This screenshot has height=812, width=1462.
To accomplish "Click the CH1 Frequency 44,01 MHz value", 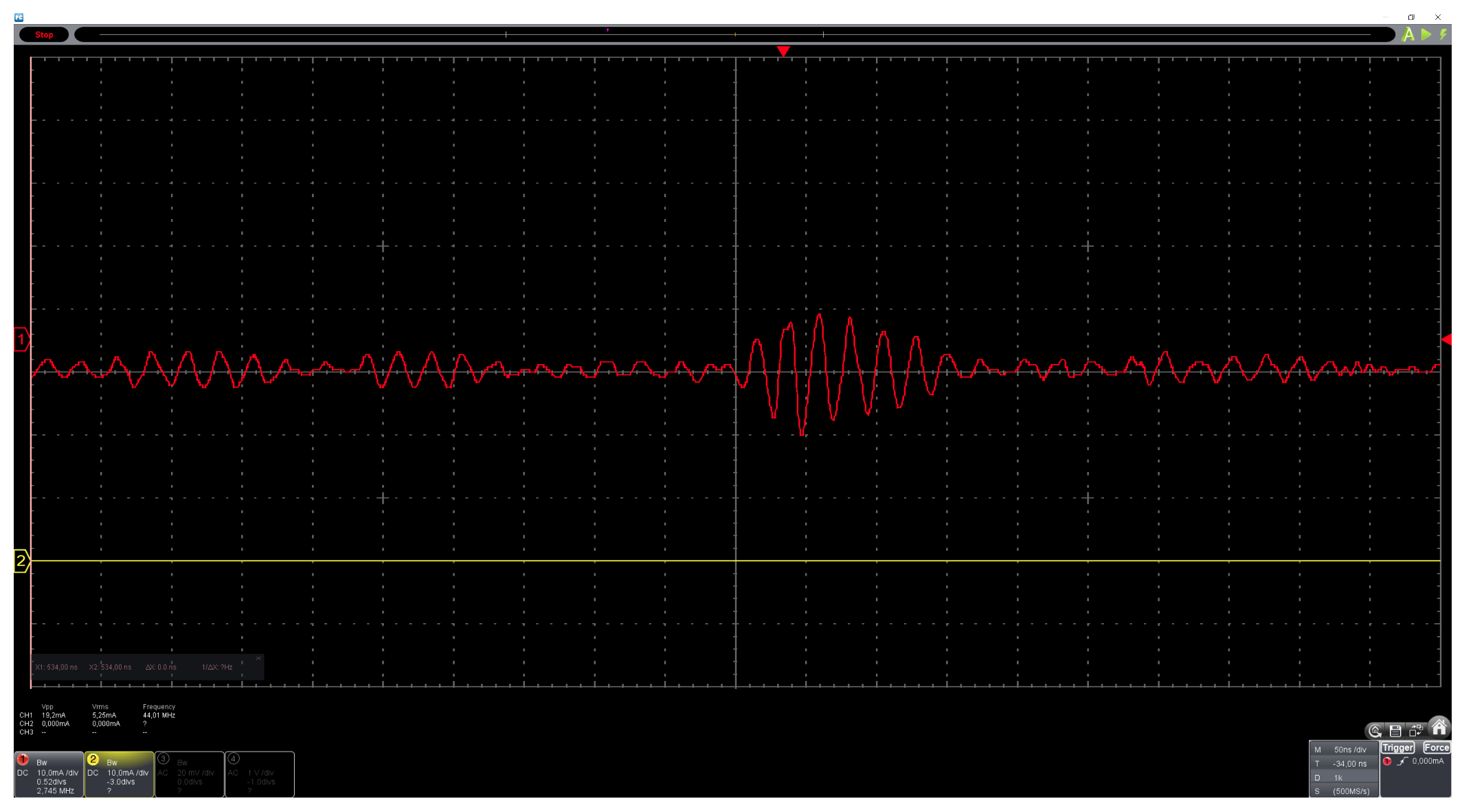I will tap(159, 715).
